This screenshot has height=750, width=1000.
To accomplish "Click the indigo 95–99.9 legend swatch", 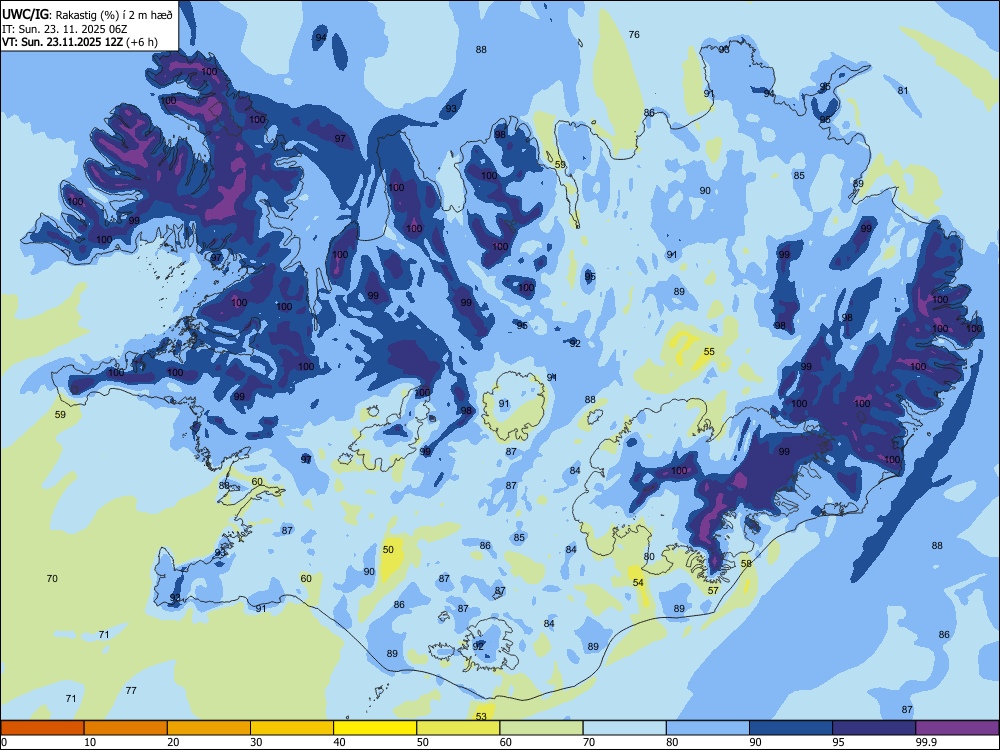I will pos(874,728).
